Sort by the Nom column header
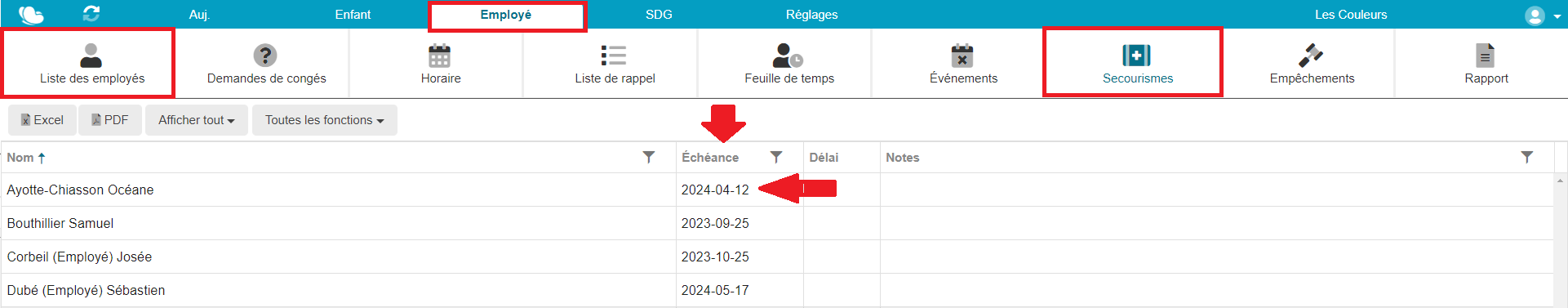The width and height of the screenshot is (1568, 308). click(x=20, y=158)
